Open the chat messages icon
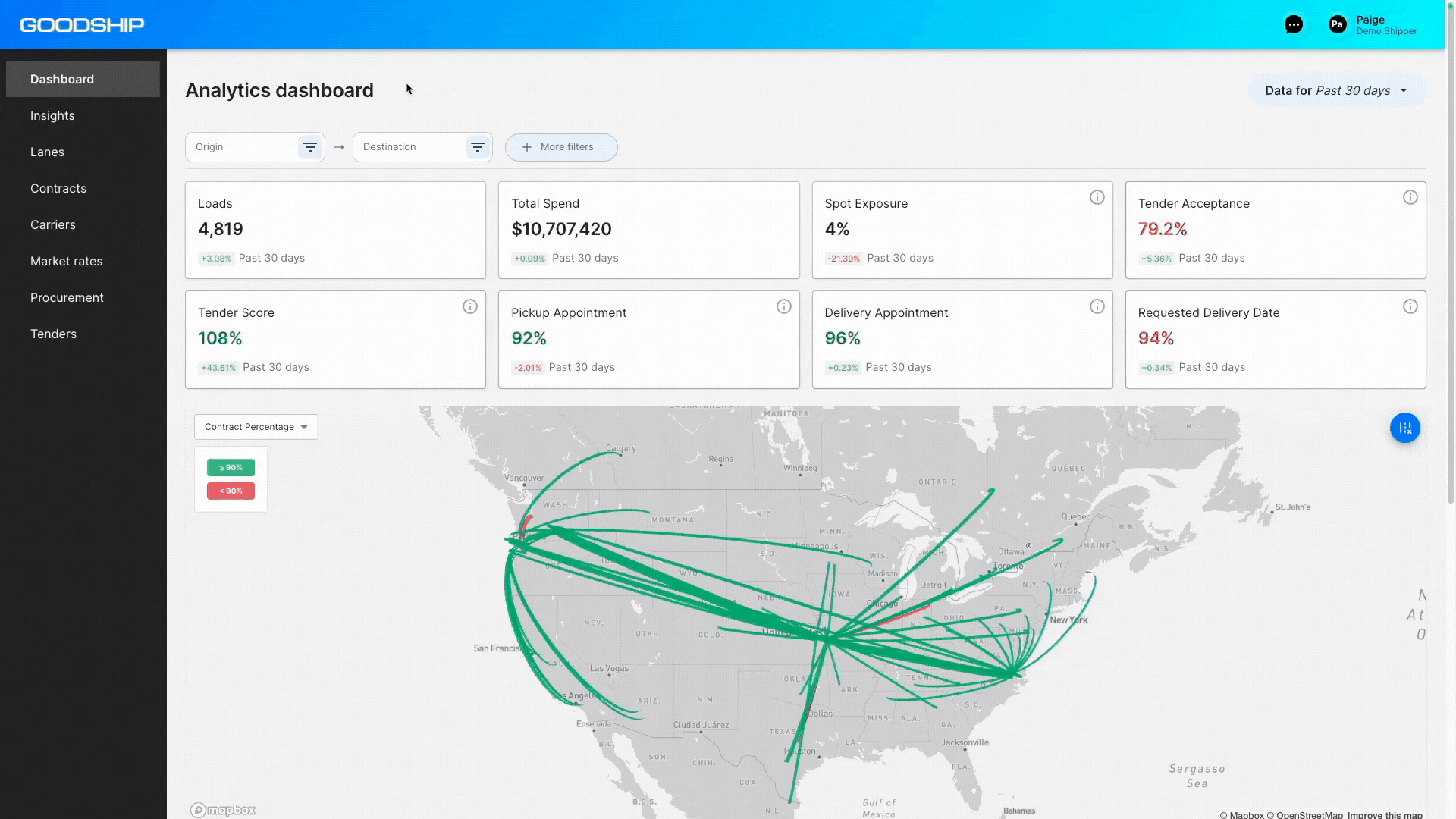1456x819 pixels. click(1294, 25)
